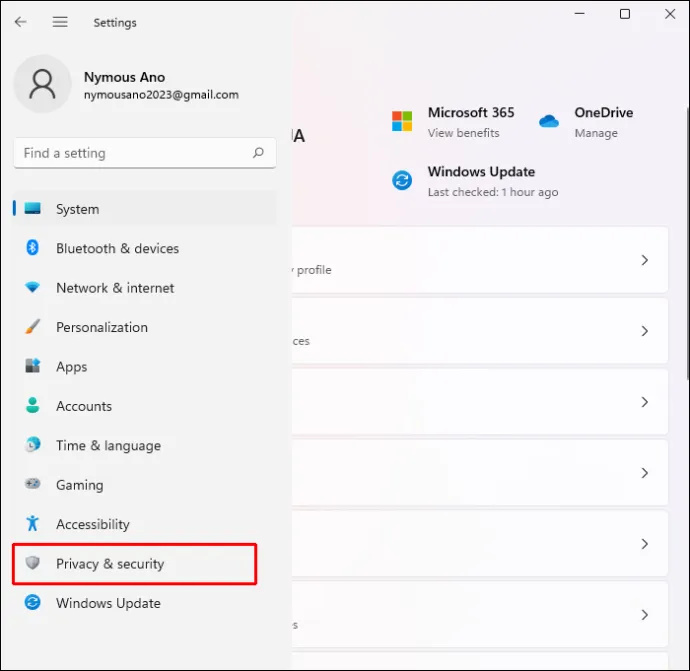Open Privacy & security settings
The width and height of the screenshot is (690, 671).
[135, 564]
